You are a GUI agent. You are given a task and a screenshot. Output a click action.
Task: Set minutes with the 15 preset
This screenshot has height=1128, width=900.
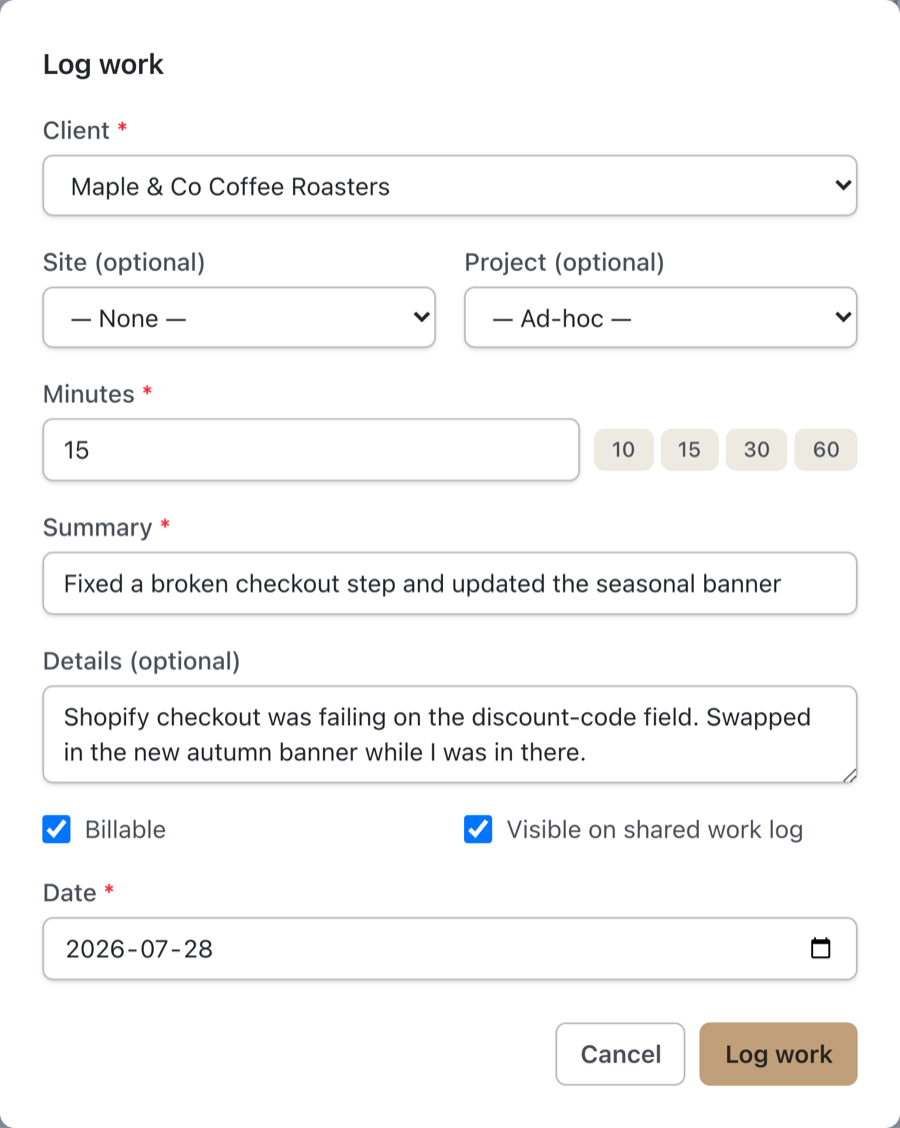tap(689, 450)
